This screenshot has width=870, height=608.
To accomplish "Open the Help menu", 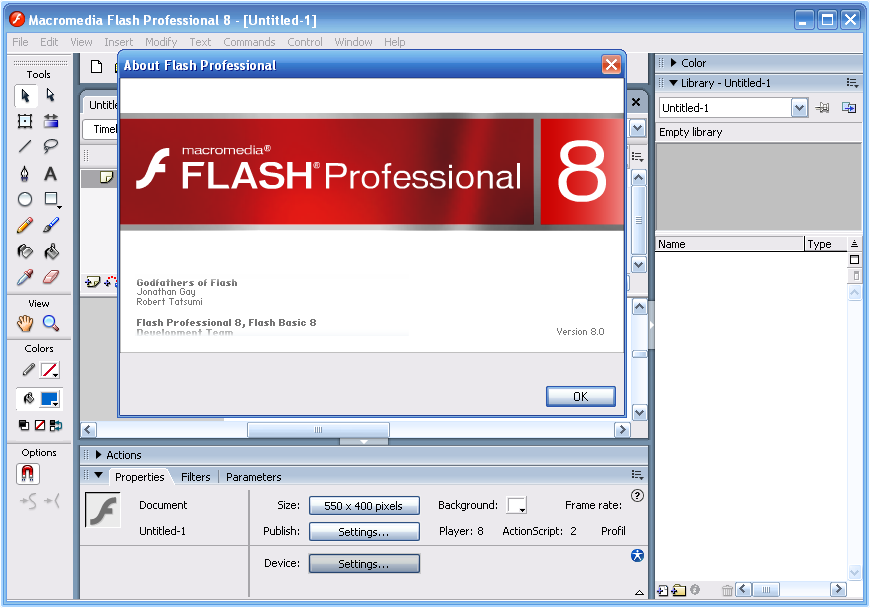I will [x=394, y=42].
